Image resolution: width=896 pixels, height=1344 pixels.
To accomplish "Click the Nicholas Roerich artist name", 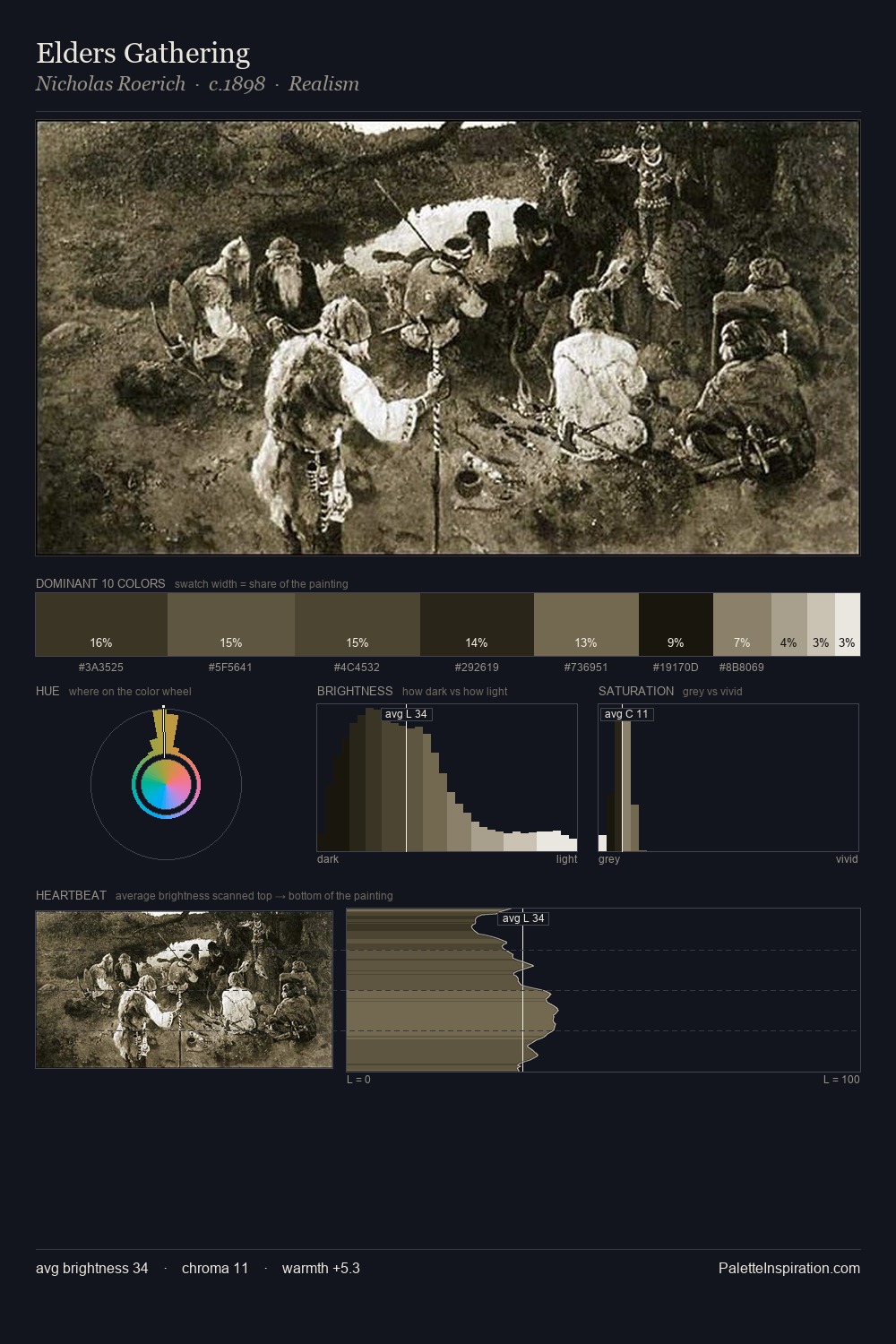I will click(x=110, y=84).
